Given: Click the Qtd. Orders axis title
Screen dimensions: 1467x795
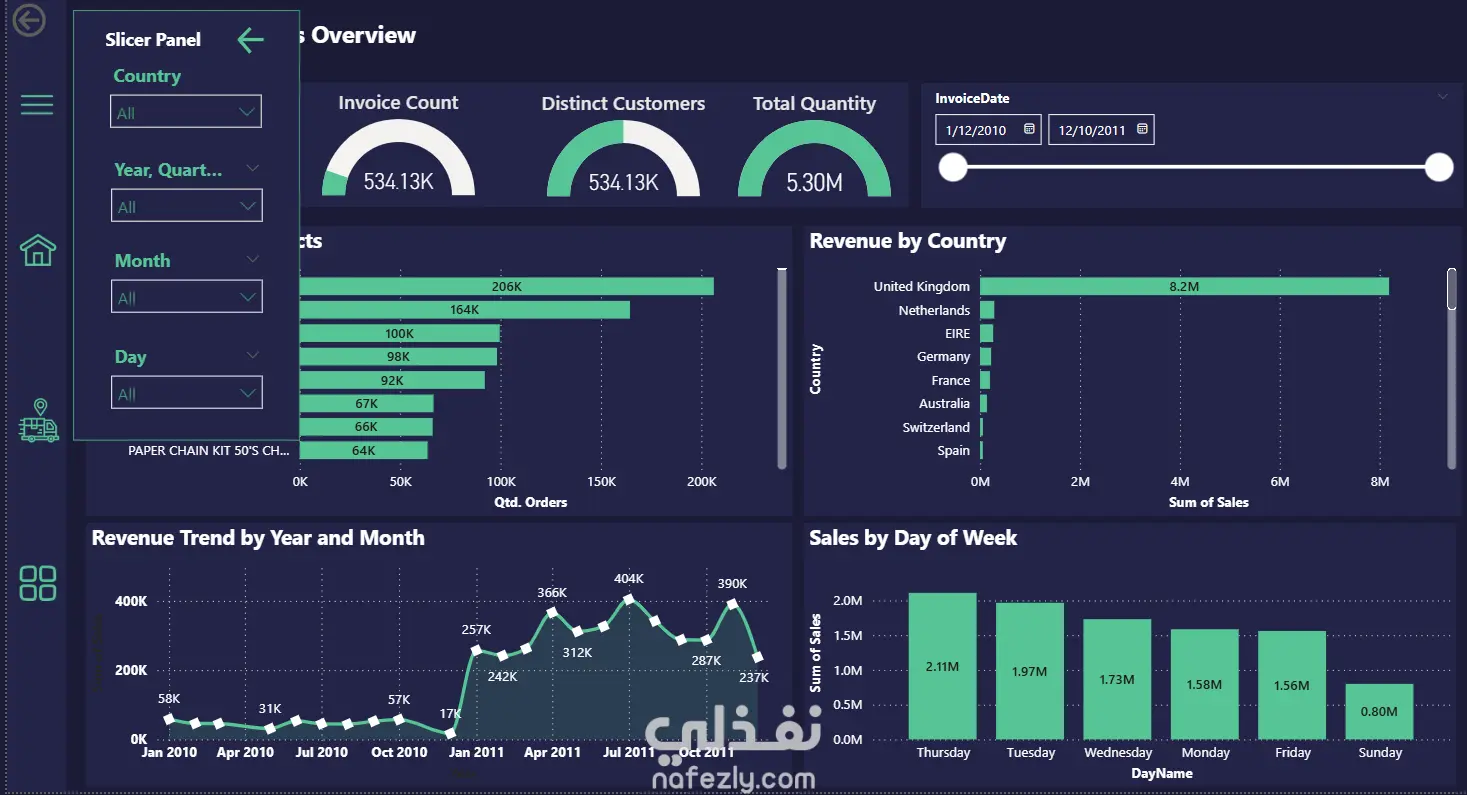Looking at the screenshot, I should pyautogui.click(x=531, y=502).
